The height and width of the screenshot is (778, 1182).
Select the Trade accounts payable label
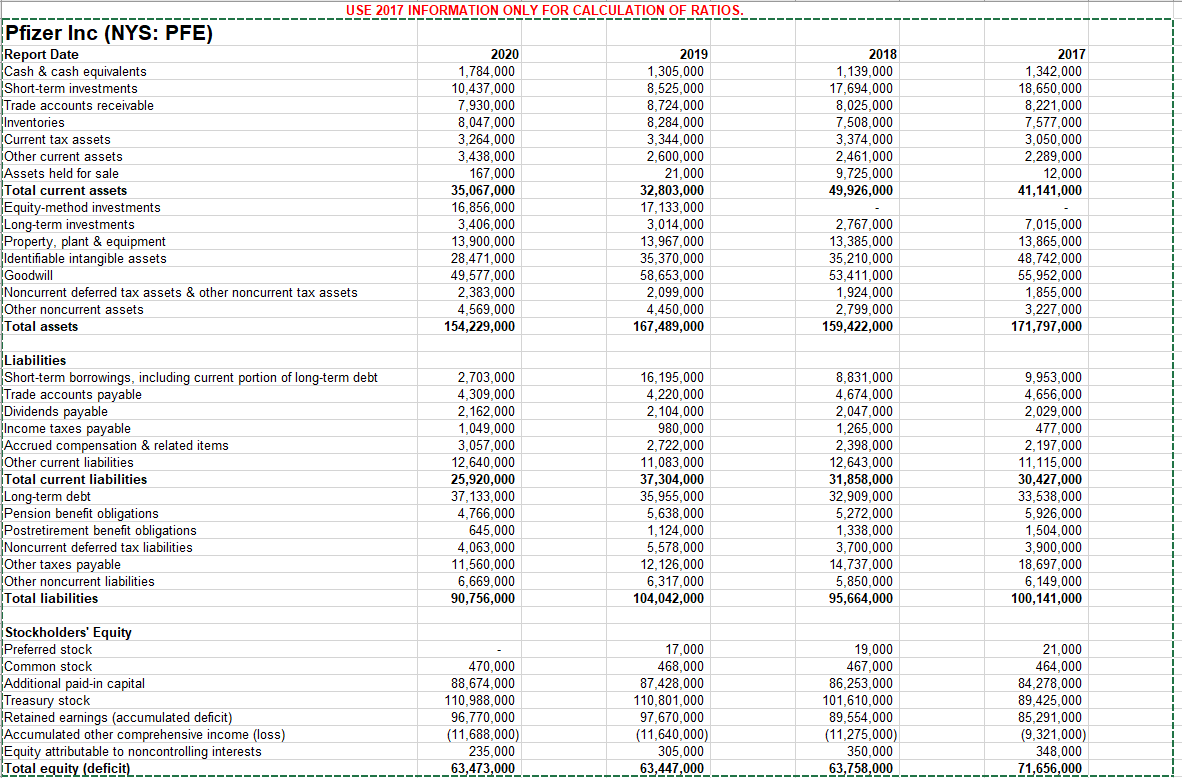click(72, 395)
